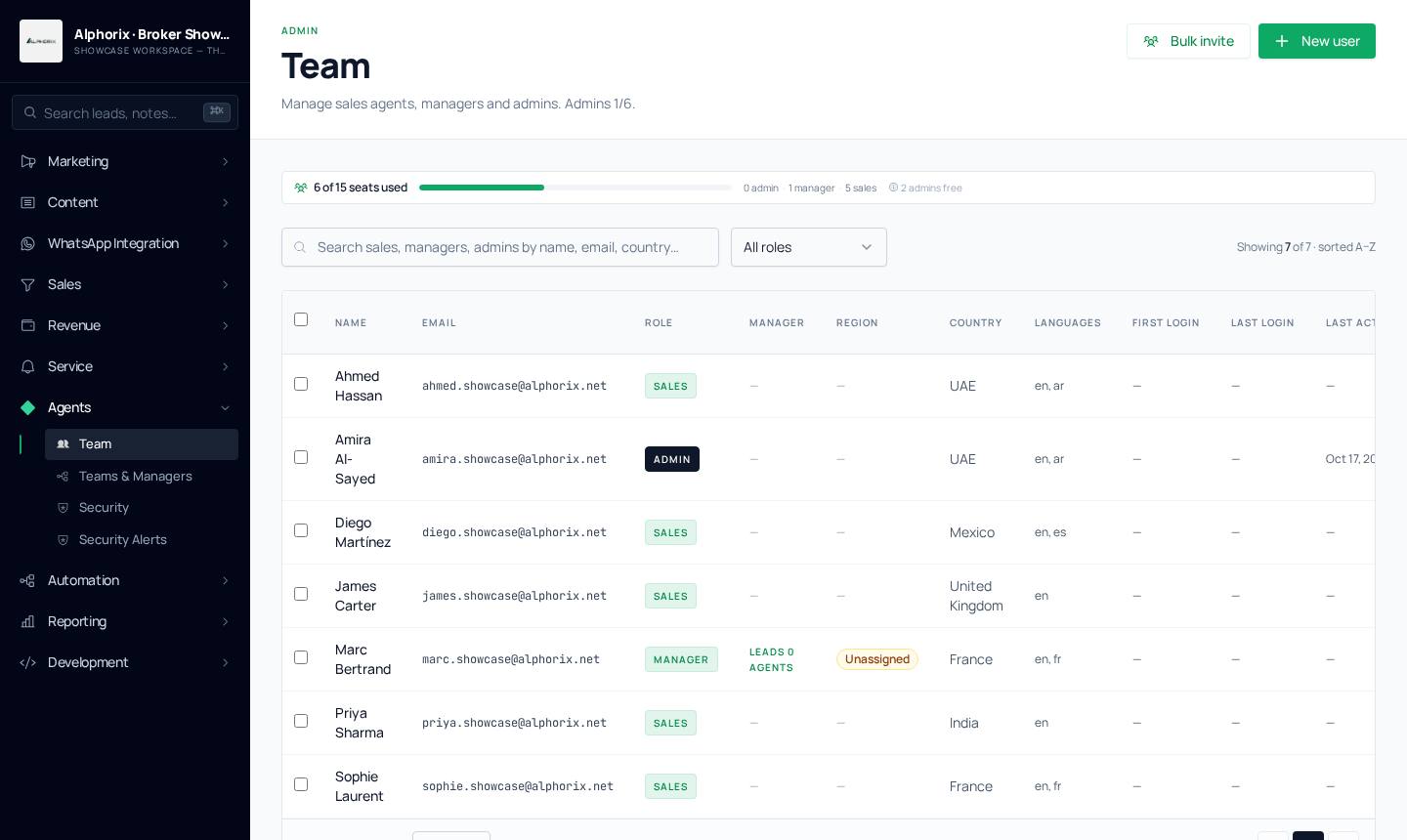
Task: Open Security Alerts page
Action: click(x=142, y=540)
